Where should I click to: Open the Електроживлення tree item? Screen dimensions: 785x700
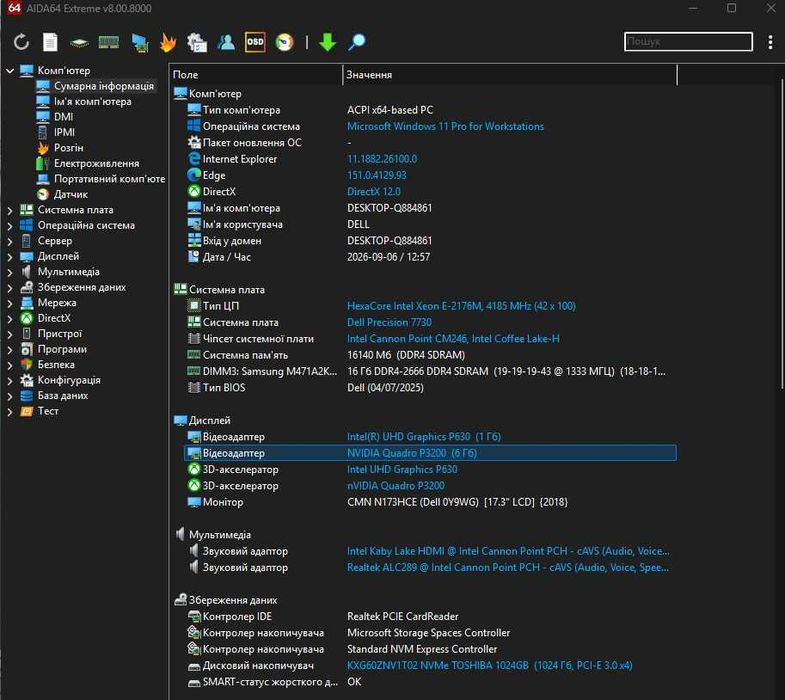point(97,163)
